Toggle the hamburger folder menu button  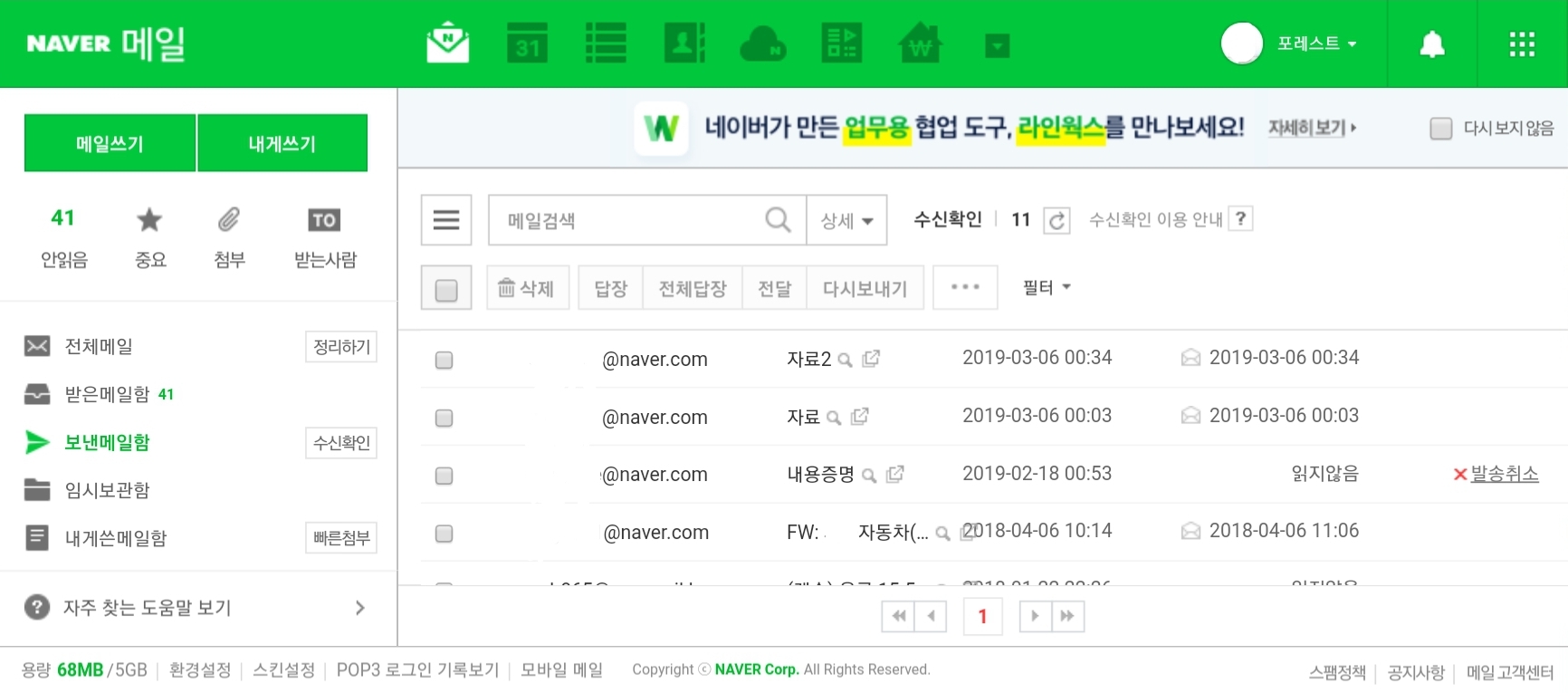pyautogui.click(x=446, y=220)
